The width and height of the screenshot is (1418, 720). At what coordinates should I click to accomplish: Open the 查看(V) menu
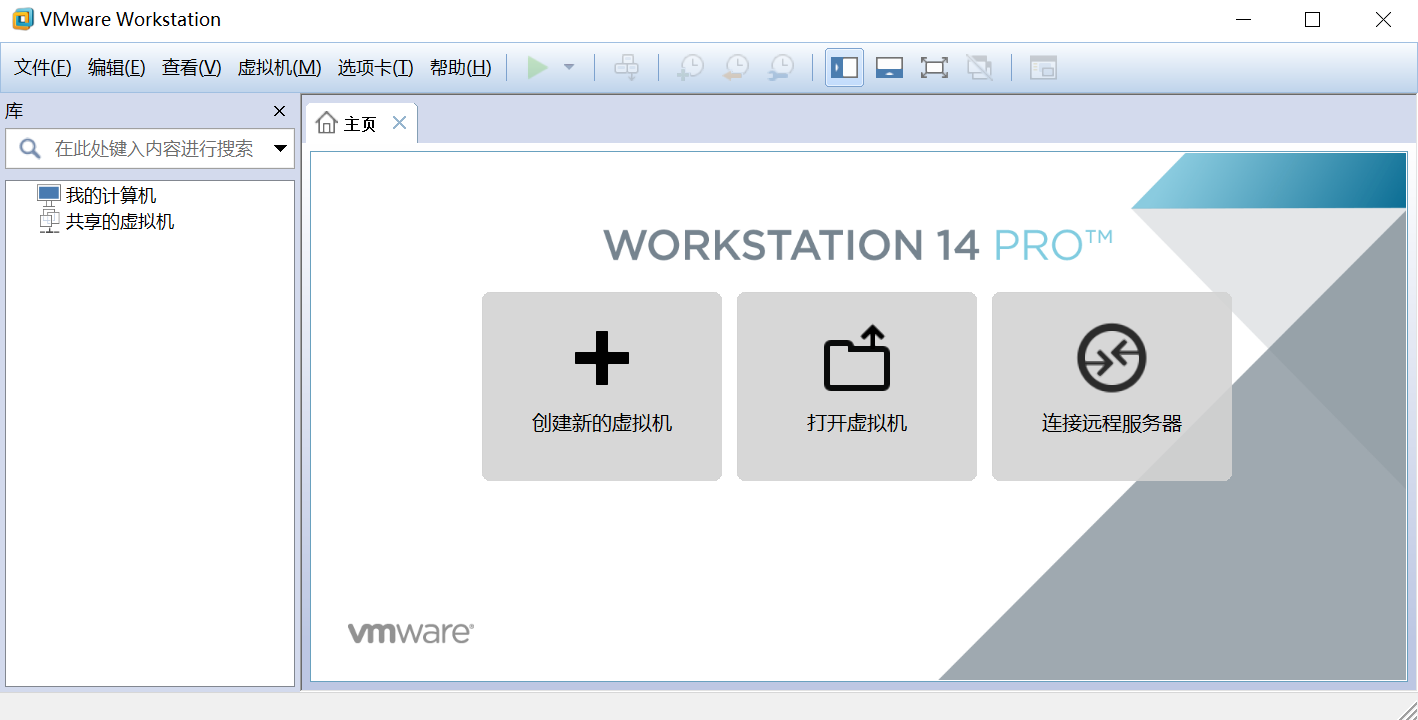pos(192,68)
